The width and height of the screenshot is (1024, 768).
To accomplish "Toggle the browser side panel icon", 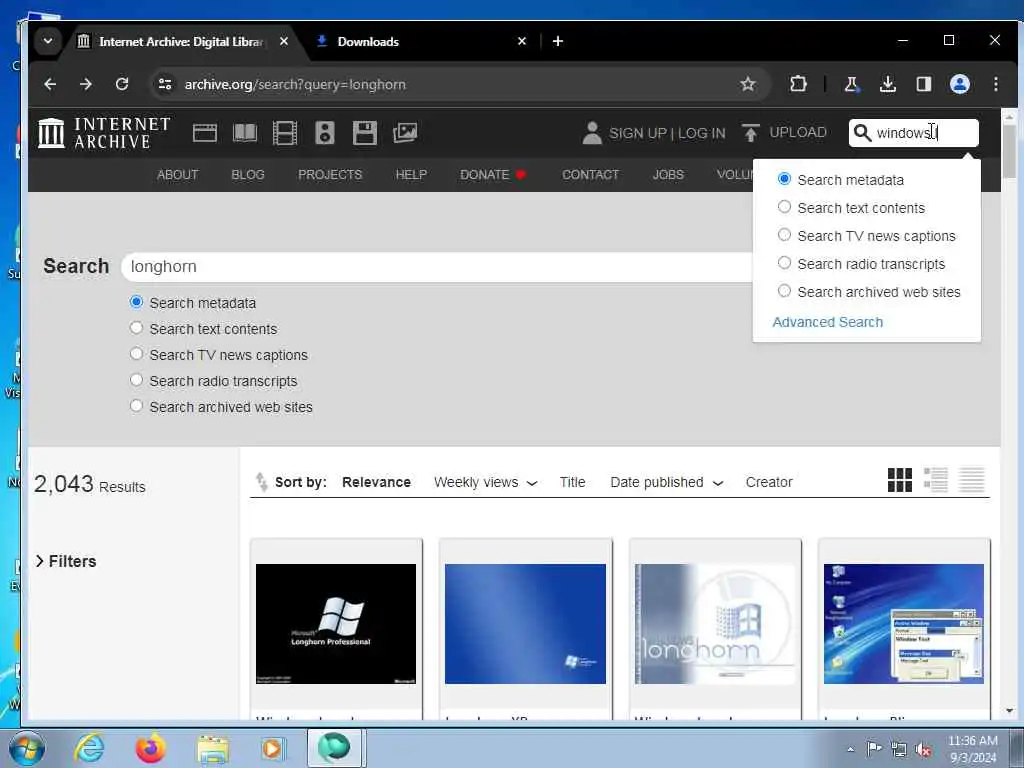I will 923,84.
